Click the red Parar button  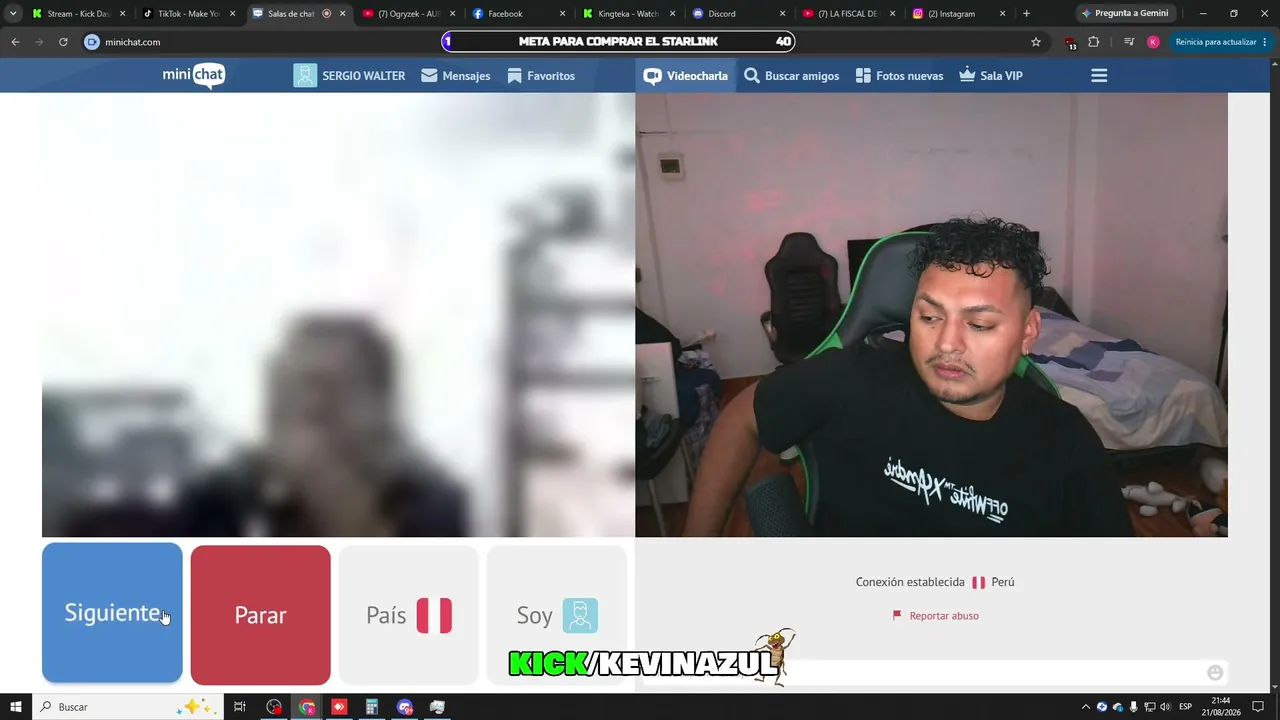pyautogui.click(x=260, y=615)
